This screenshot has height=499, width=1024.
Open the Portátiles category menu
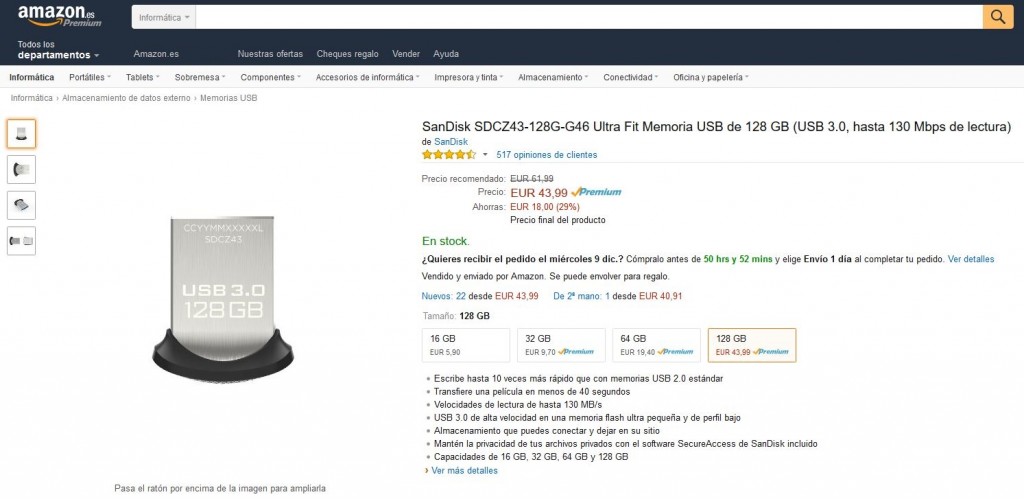click(x=91, y=77)
